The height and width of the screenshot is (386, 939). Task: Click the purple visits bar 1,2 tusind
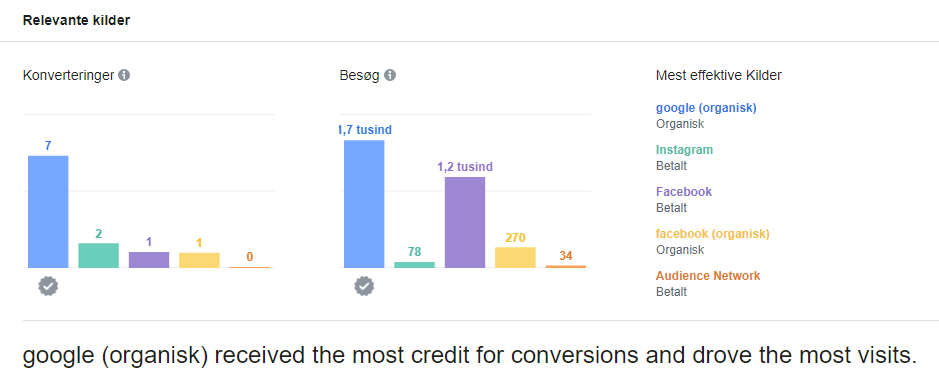(465, 223)
